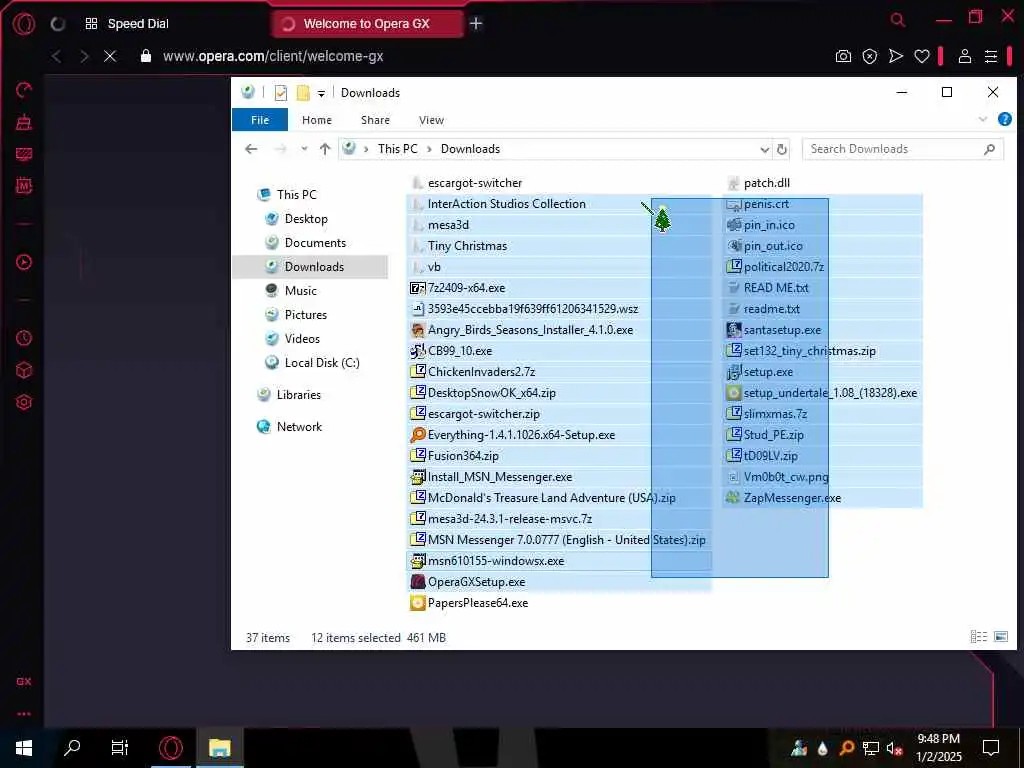Switch to the Home ribbon tab
1024x768 pixels.
[317, 120]
